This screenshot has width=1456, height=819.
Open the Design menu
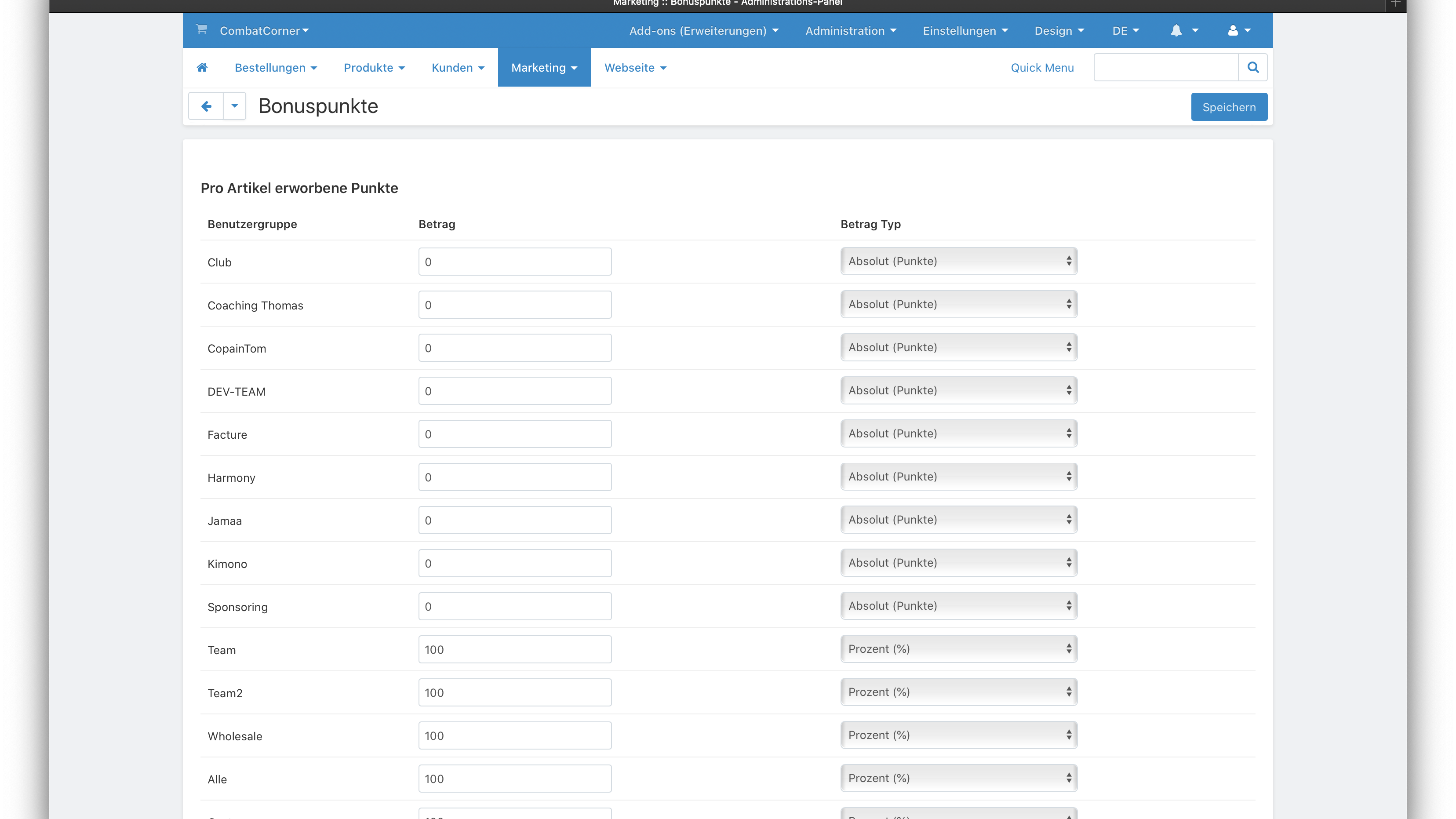pyautogui.click(x=1059, y=30)
